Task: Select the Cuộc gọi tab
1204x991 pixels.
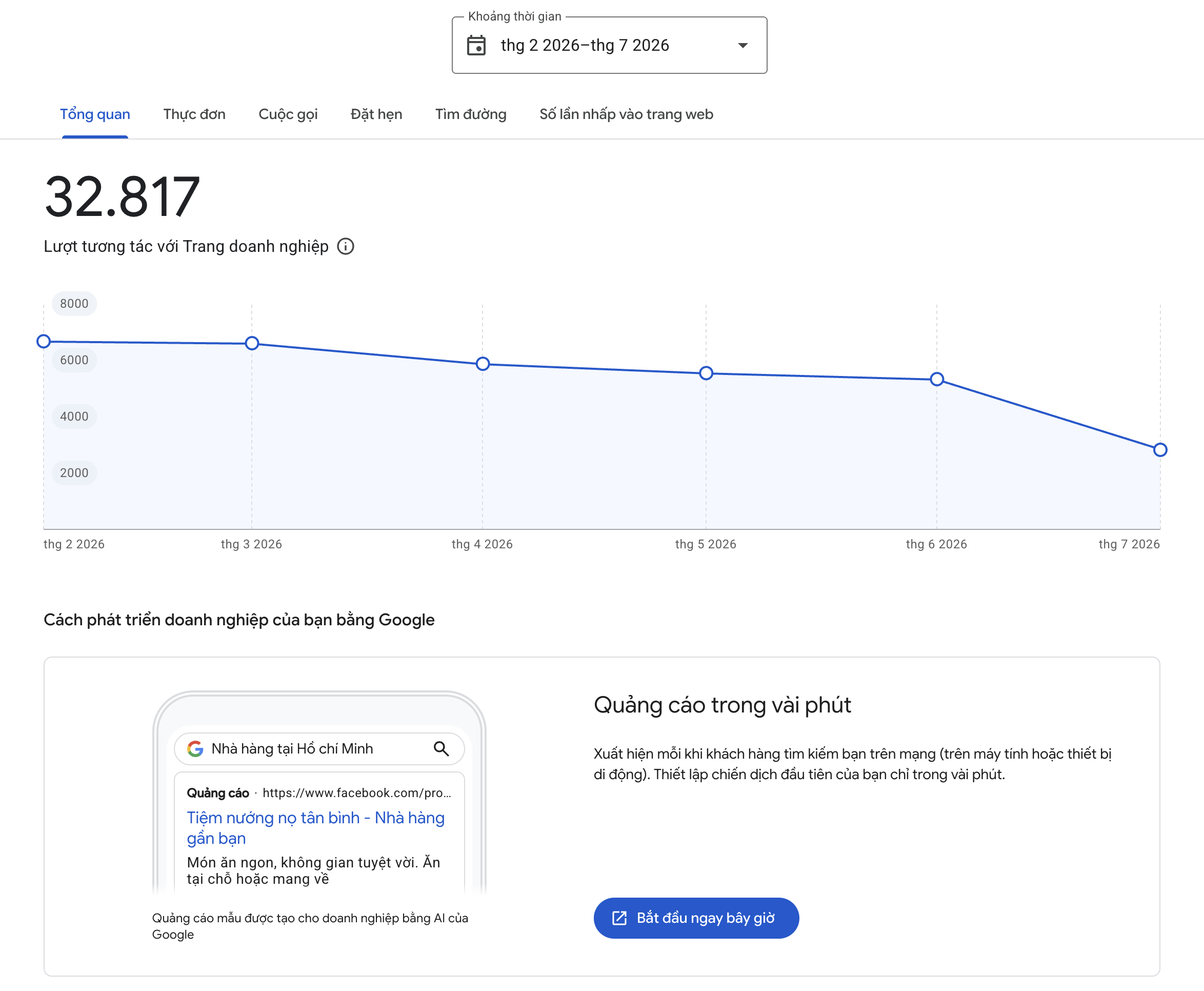Action: [x=288, y=114]
